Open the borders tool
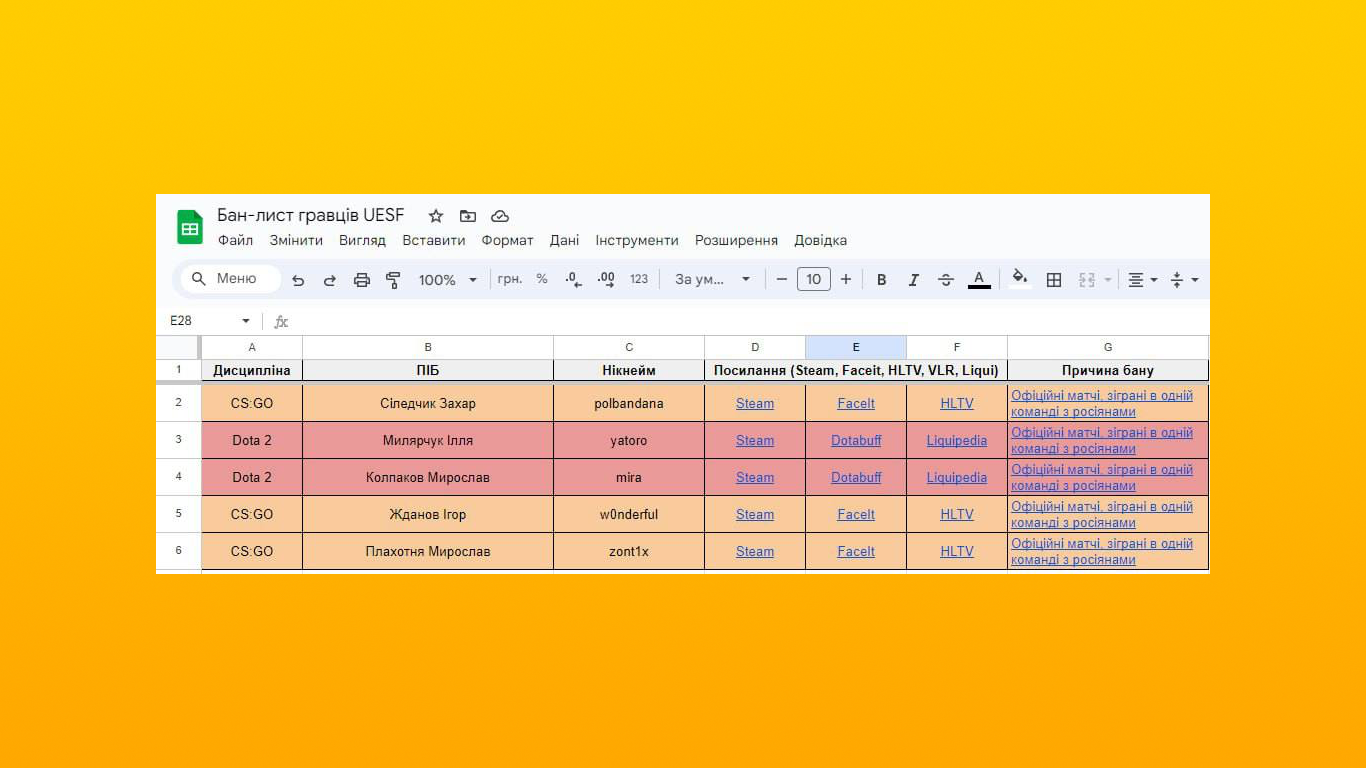 click(1053, 280)
